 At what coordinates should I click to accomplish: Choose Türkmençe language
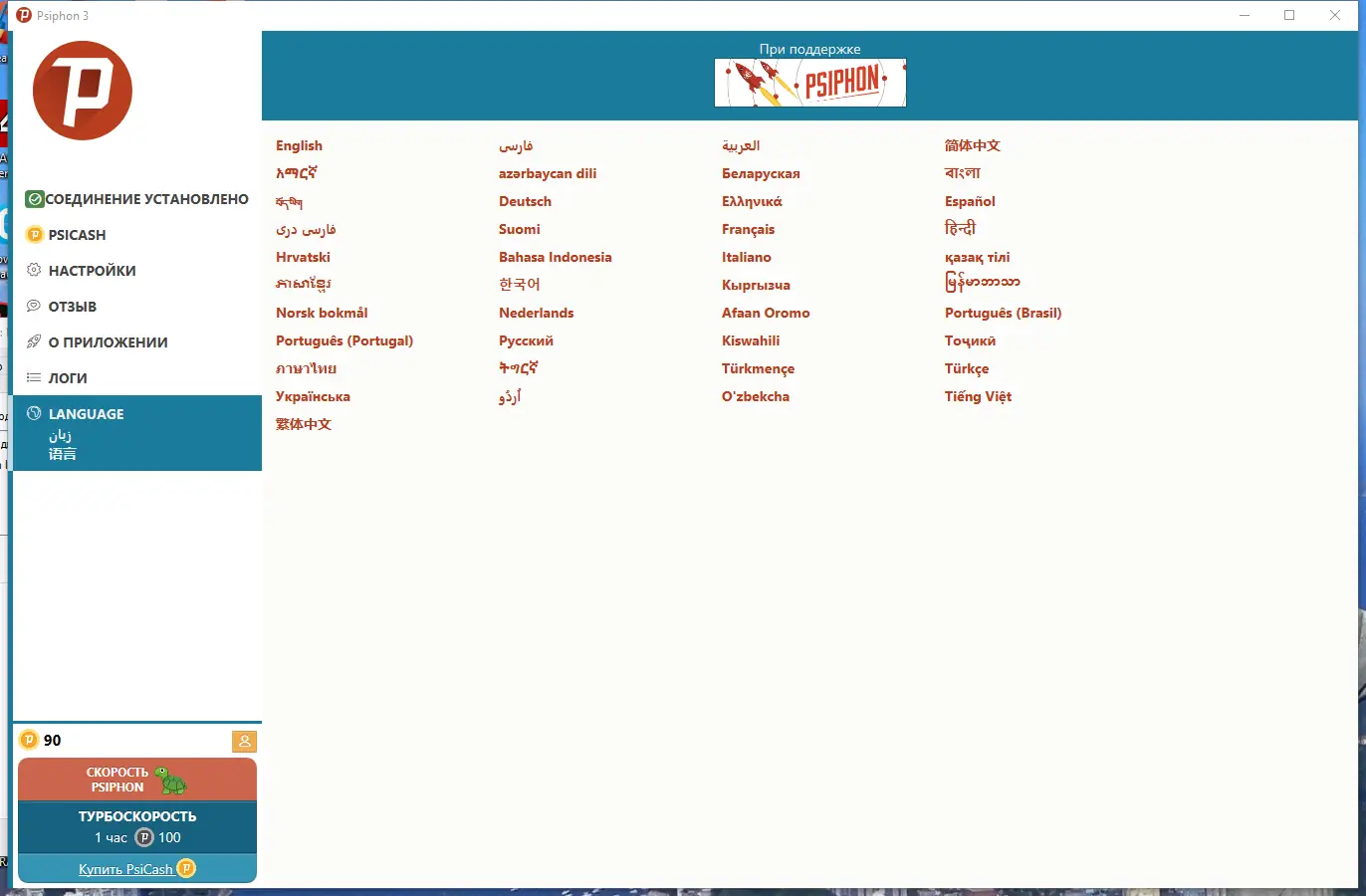758,368
